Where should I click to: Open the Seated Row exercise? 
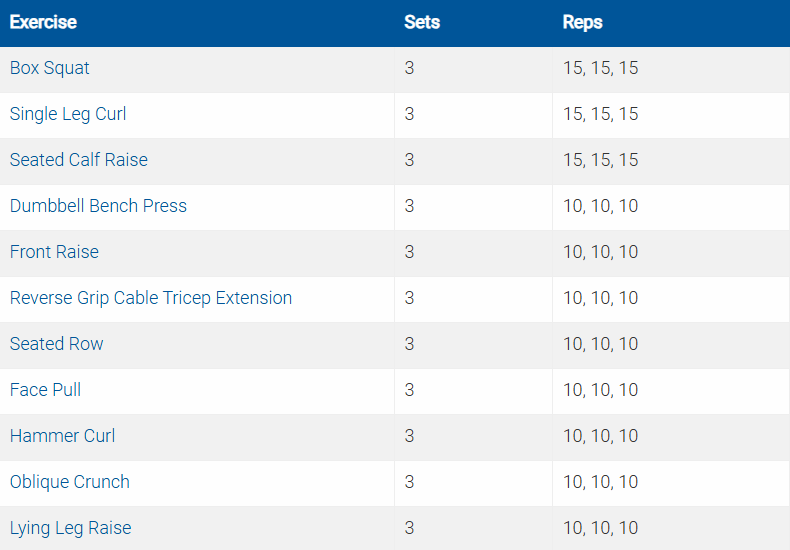click(x=57, y=344)
